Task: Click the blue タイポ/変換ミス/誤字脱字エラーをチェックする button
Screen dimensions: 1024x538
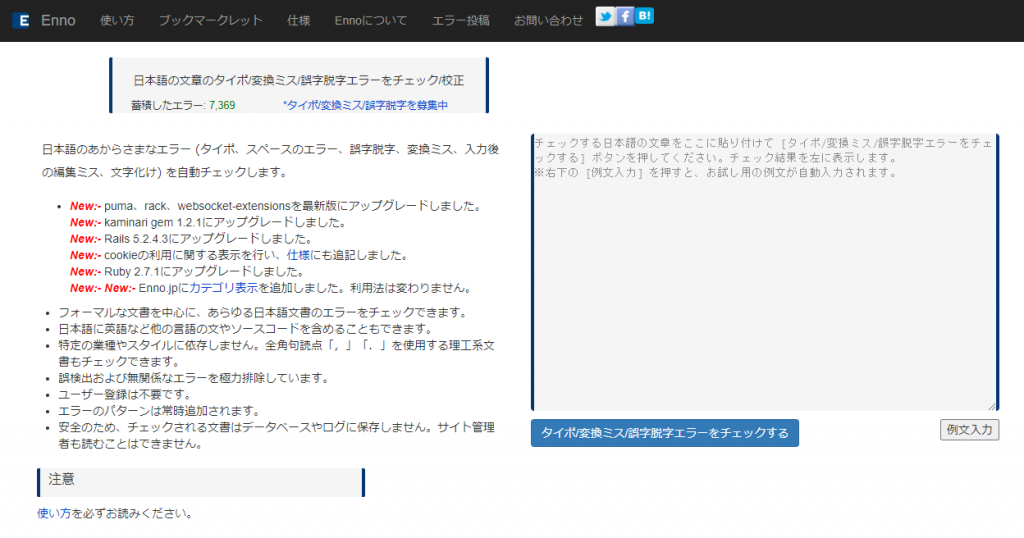Action: coord(664,433)
